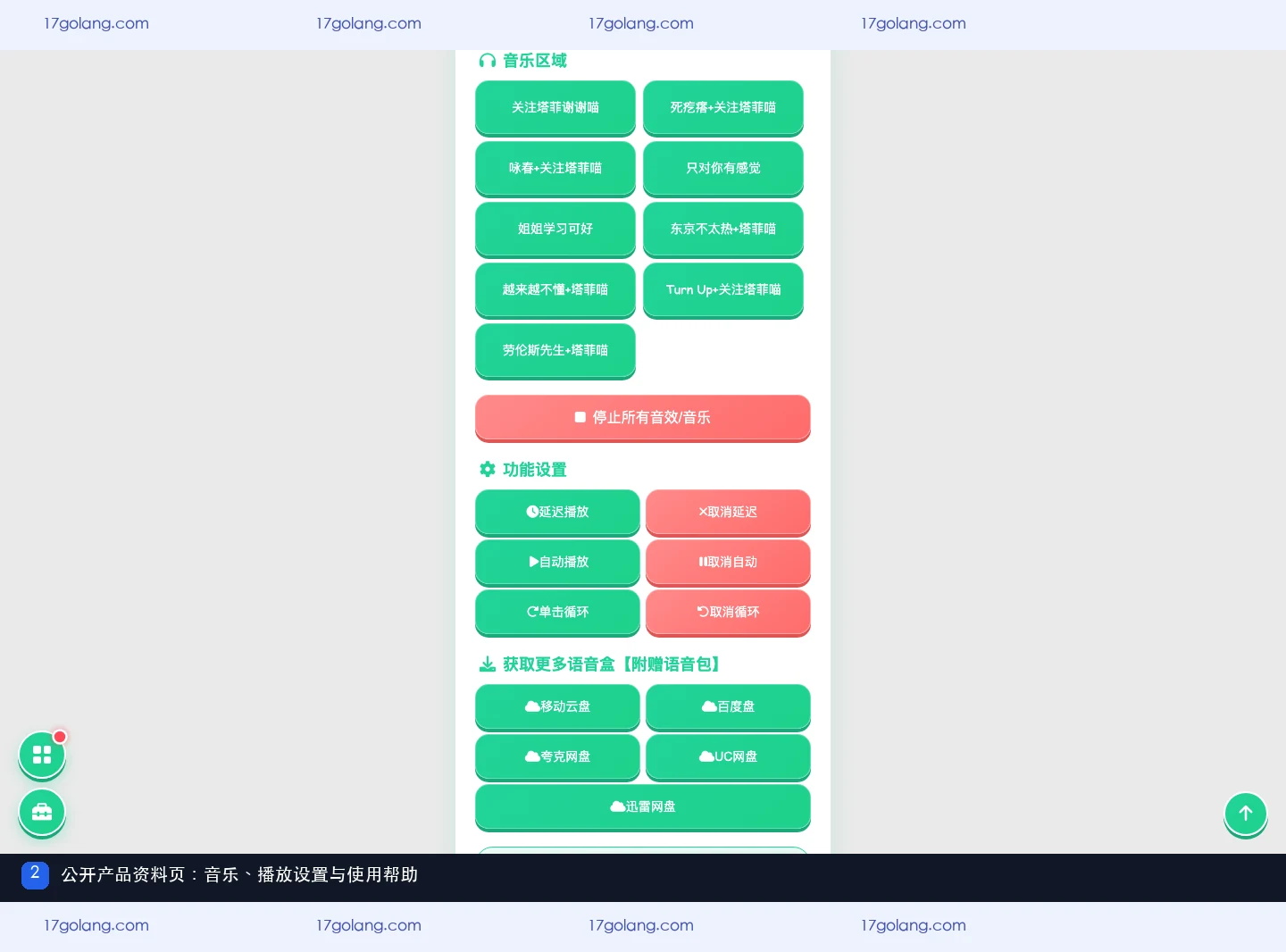Screen dimensions: 1286x952
Task: Play the 关注塔菲谢谢喵 track
Action: [x=555, y=107]
